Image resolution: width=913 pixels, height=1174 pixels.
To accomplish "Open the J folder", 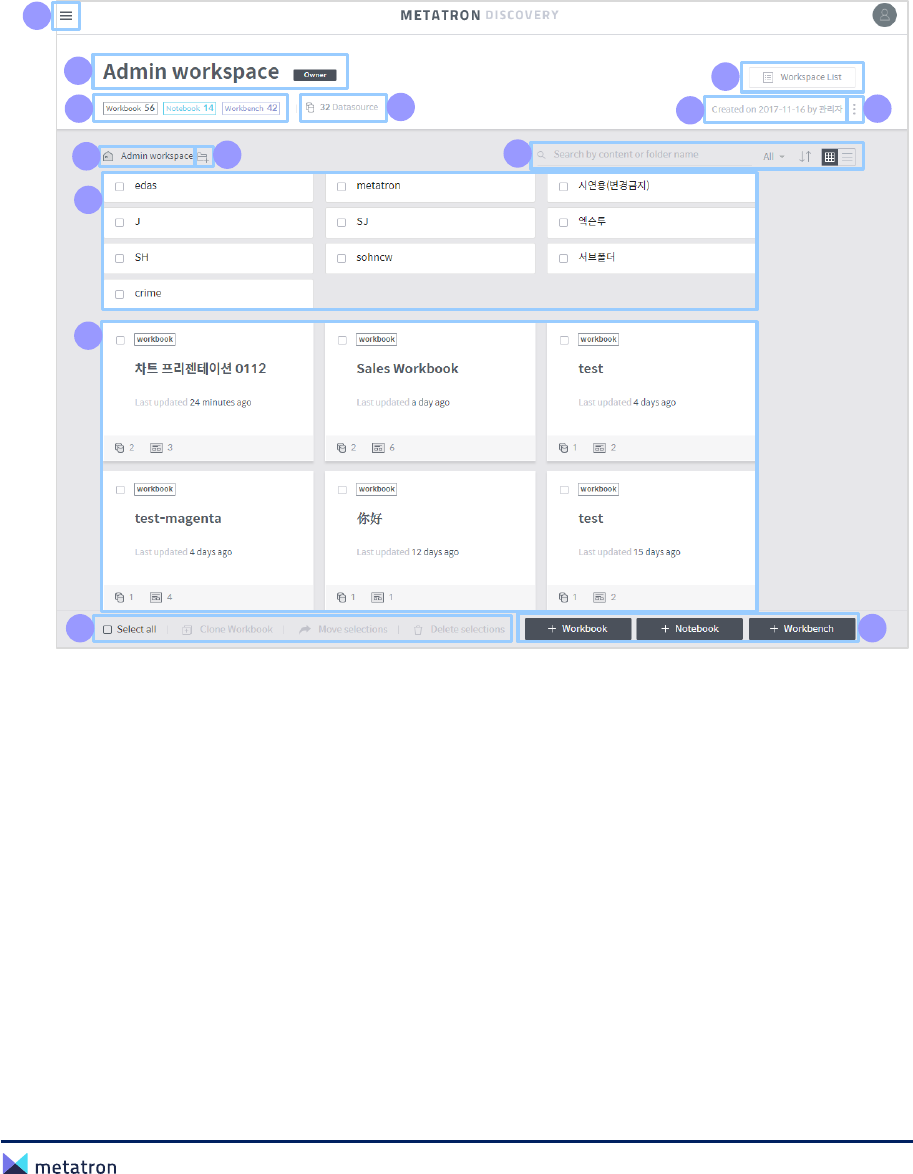I will (208, 222).
